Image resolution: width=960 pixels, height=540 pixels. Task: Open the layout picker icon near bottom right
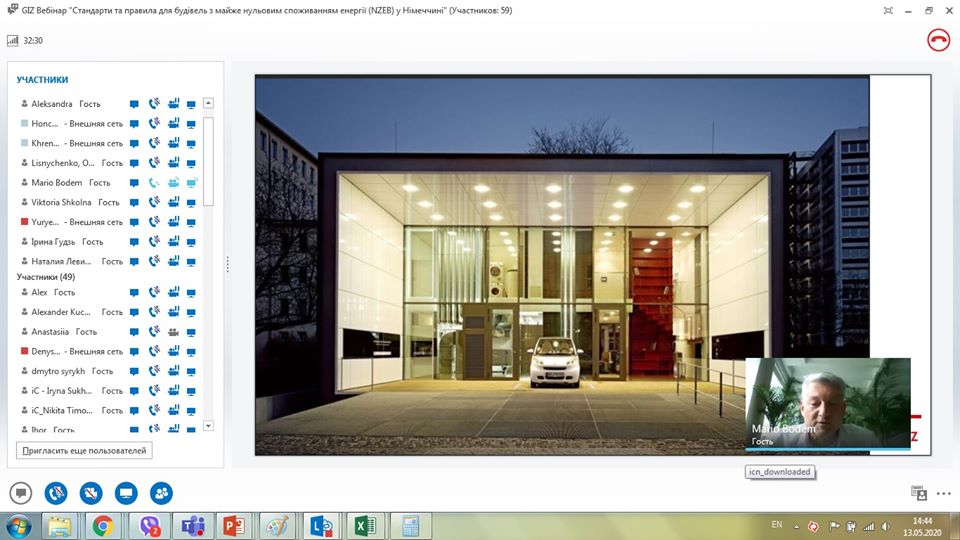[919, 493]
